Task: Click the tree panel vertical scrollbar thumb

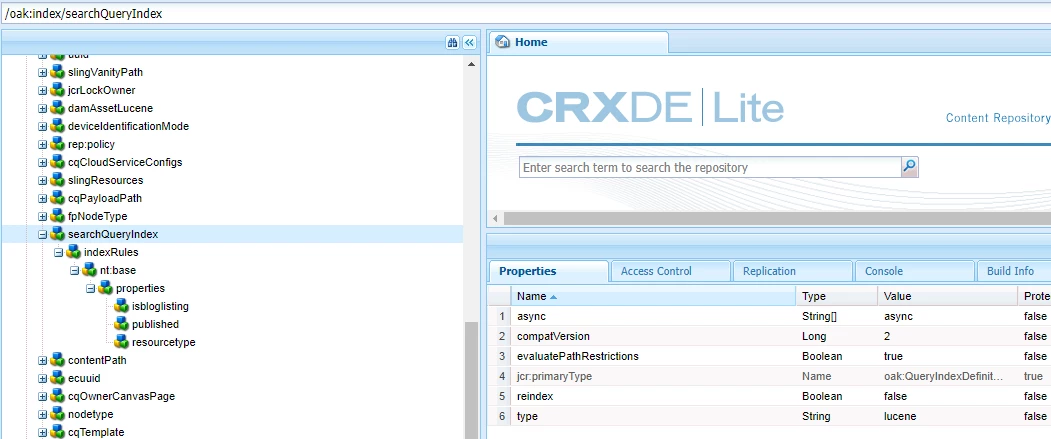Action: pos(471,379)
